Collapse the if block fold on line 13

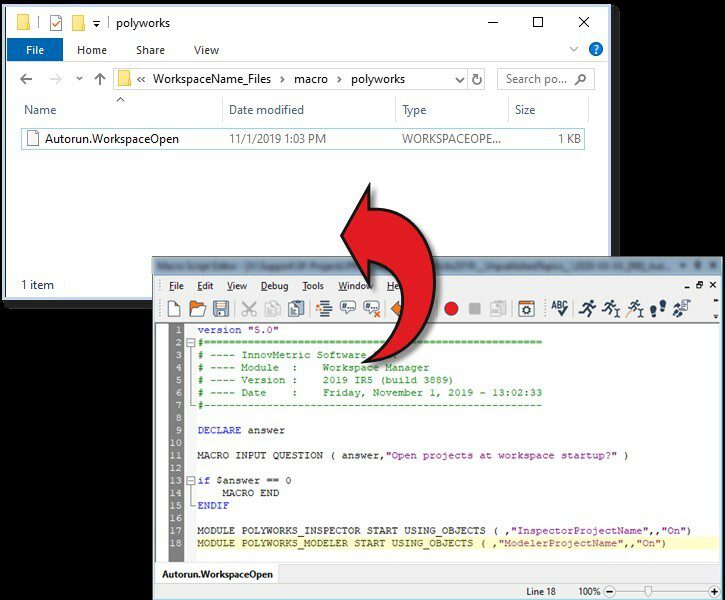[x=190, y=481]
